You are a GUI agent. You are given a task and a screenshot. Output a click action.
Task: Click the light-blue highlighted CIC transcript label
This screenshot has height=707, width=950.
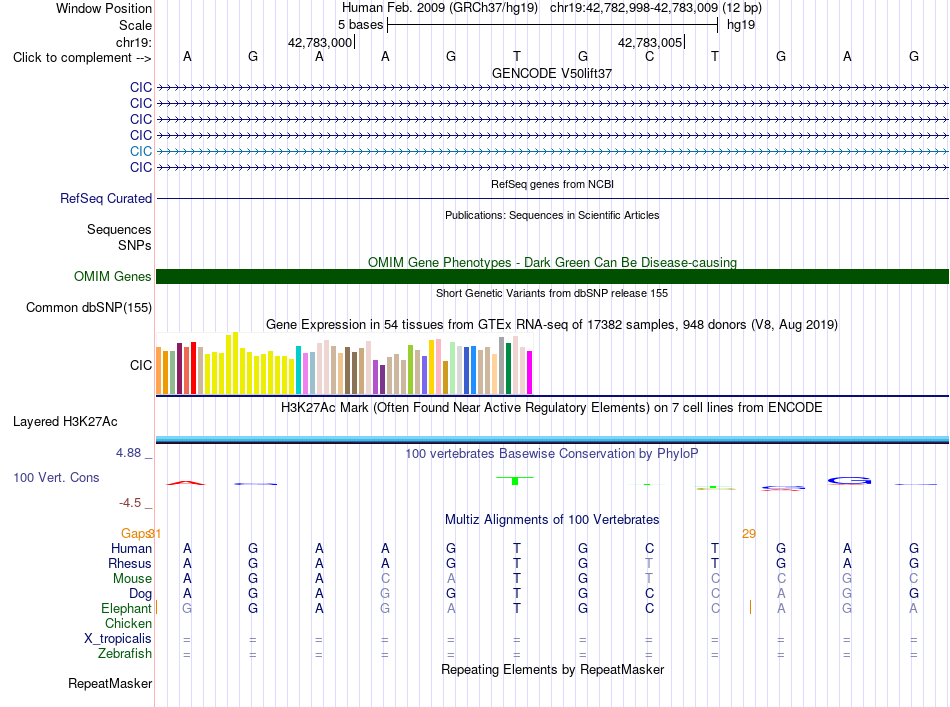tap(141, 151)
